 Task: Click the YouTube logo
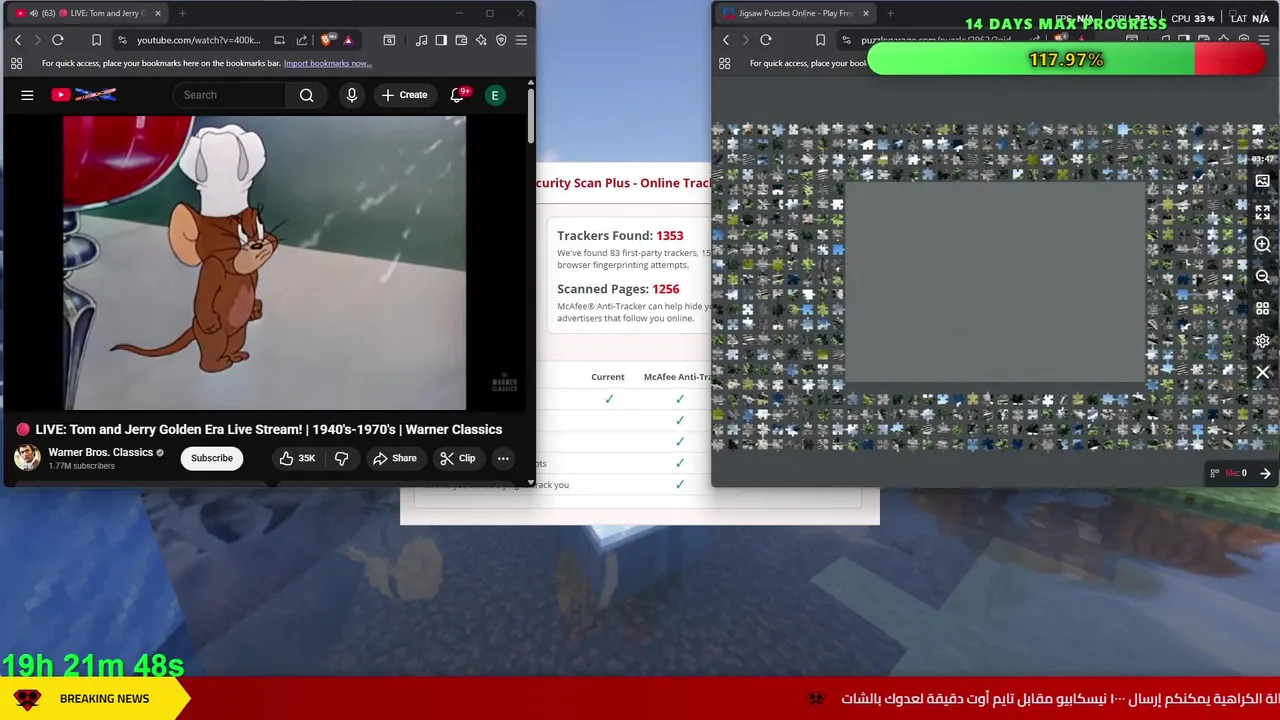pyautogui.click(x=84, y=95)
